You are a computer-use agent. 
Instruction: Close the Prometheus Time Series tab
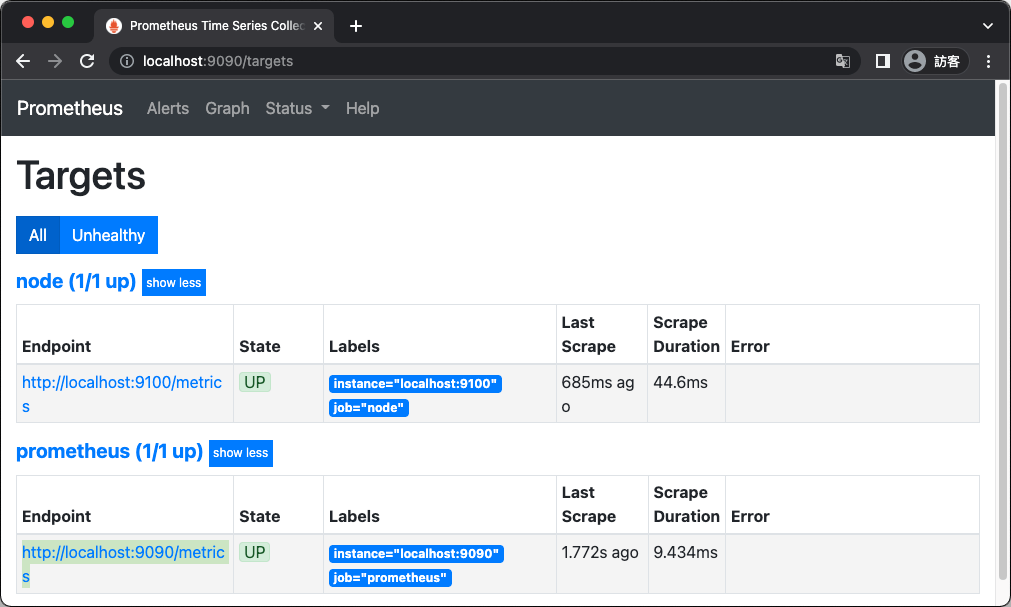318,26
